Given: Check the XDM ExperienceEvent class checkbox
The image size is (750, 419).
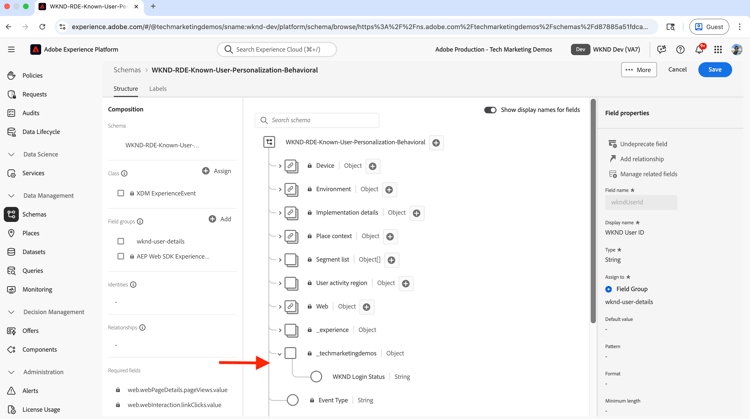Looking at the screenshot, I should [121, 193].
